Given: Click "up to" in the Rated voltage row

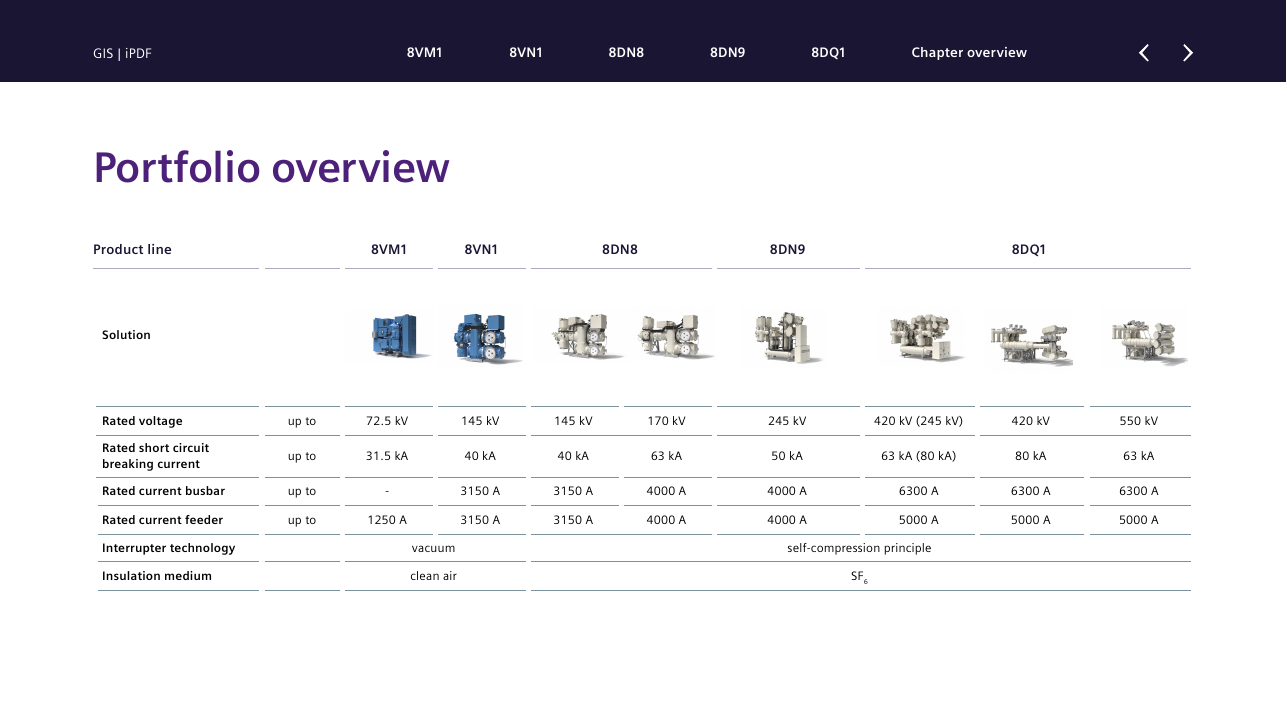Looking at the screenshot, I should (302, 421).
